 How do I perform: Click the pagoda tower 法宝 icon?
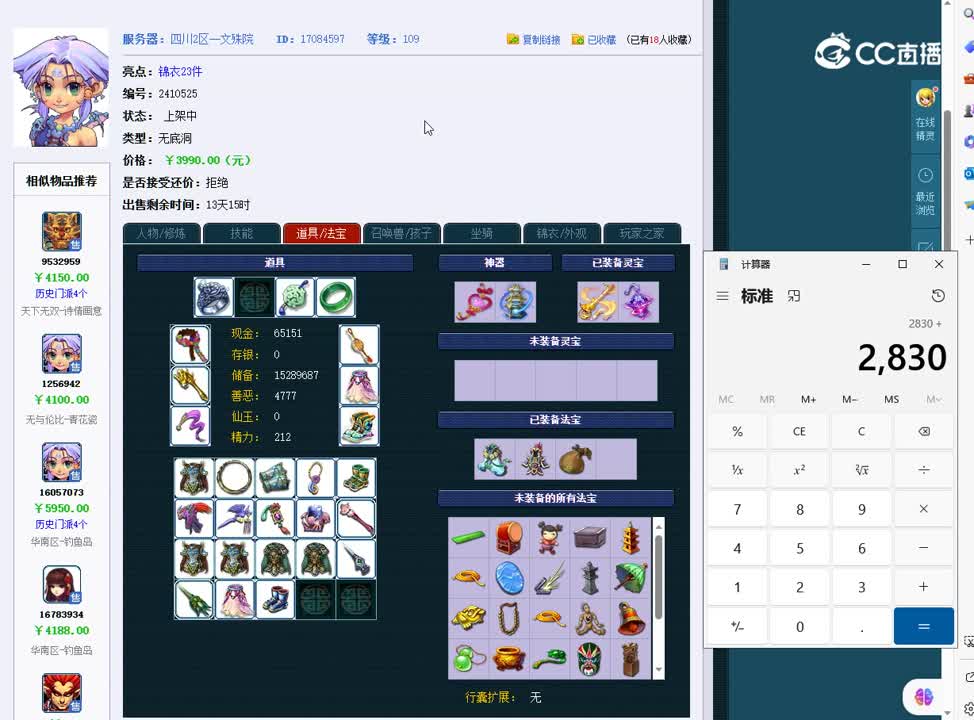(x=630, y=538)
